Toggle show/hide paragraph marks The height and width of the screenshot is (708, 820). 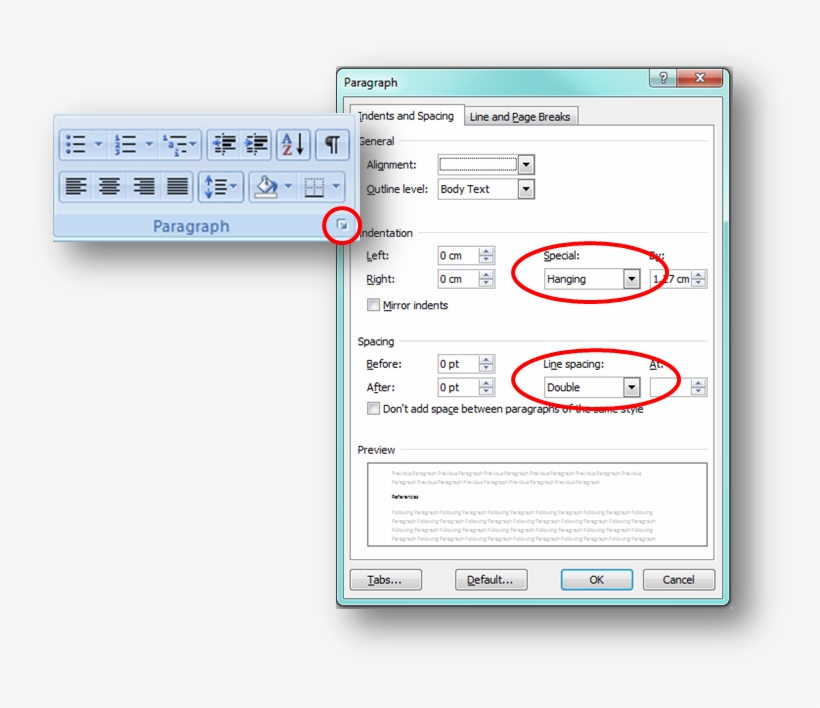(x=333, y=144)
